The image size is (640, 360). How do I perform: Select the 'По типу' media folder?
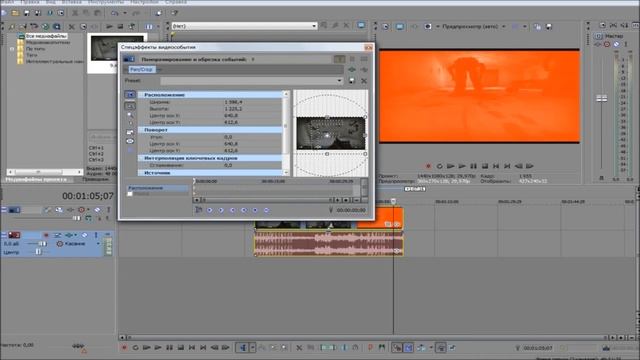[x=36, y=49]
